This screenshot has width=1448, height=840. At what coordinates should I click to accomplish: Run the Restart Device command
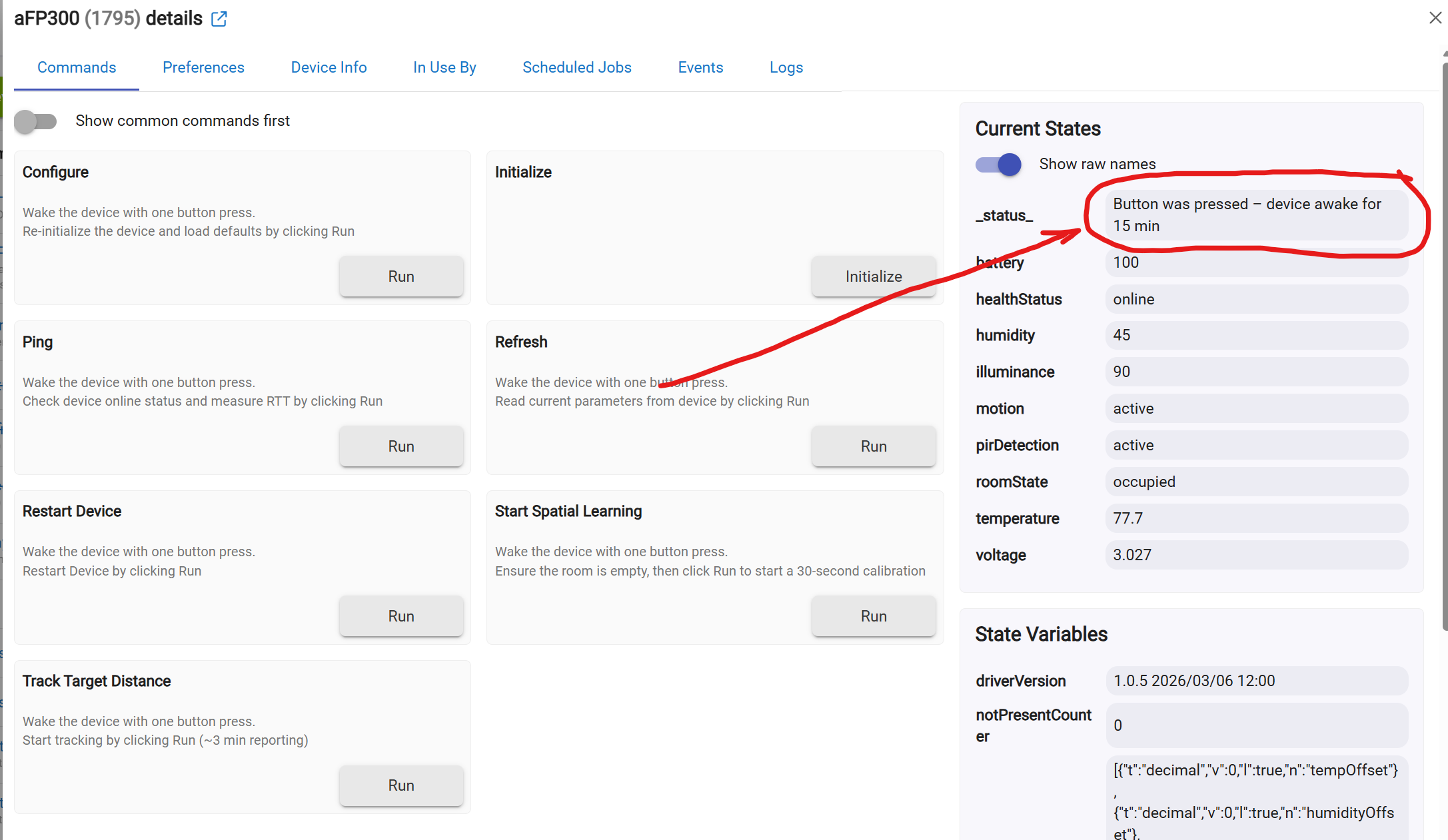pyautogui.click(x=401, y=616)
